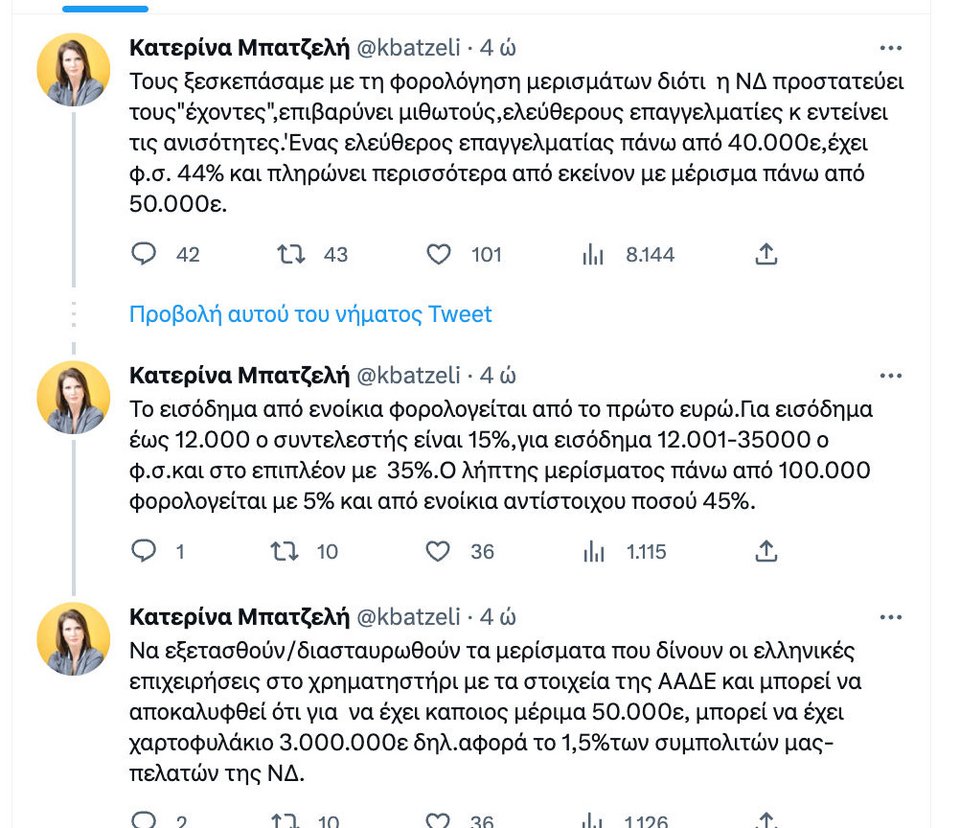The height and width of the screenshot is (828, 960).
Task: Open the second tweet's profile avatar
Action: click(73, 398)
